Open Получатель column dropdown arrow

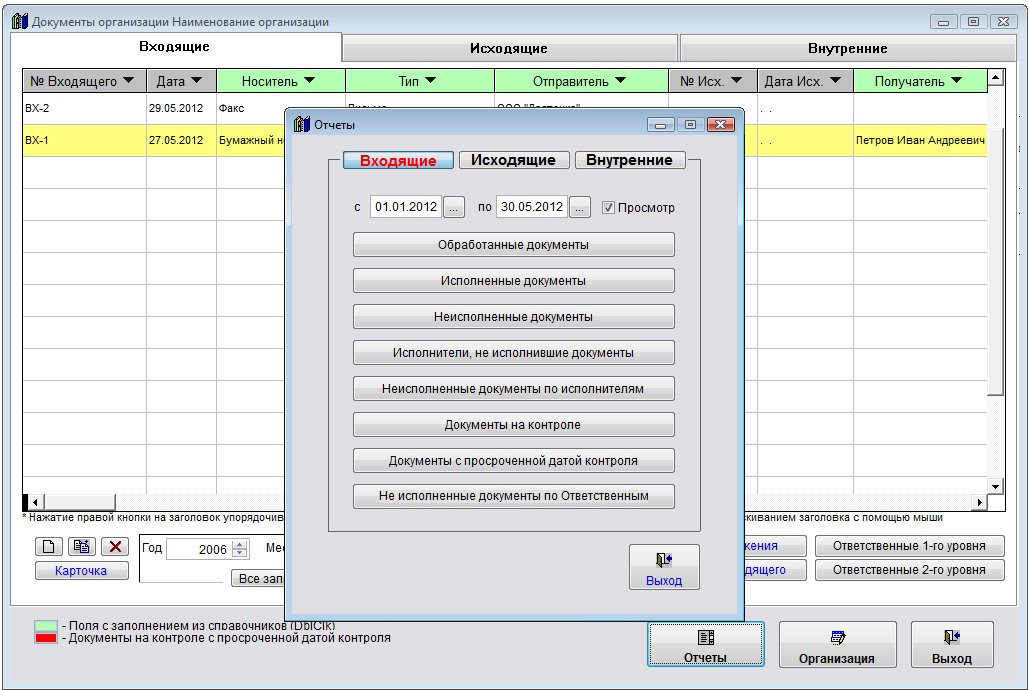point(956,80)
